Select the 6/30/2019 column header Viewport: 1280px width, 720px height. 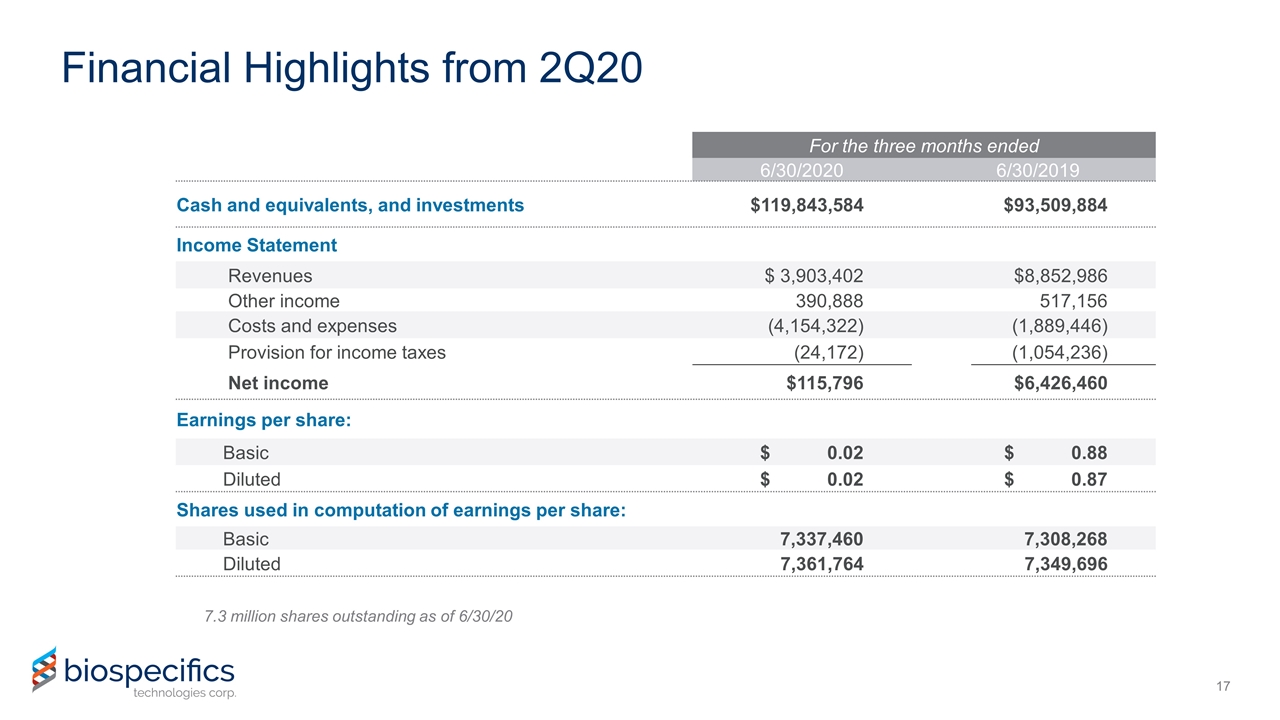pos(1037,169)
